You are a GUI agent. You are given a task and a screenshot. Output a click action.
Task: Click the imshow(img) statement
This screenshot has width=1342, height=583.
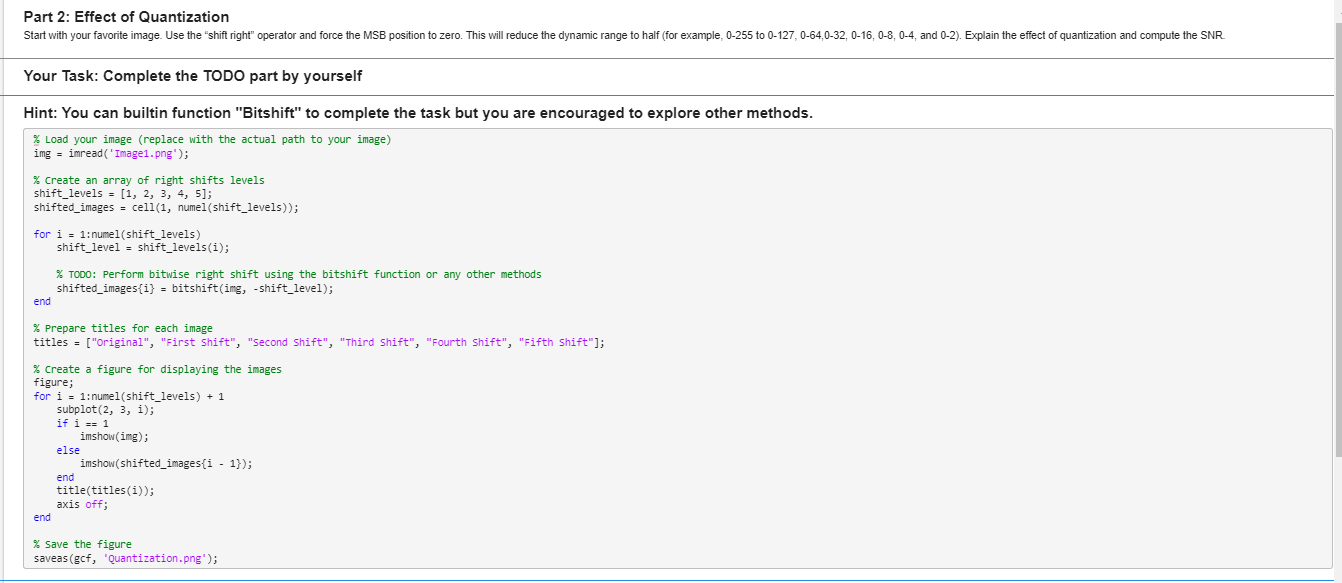[113, 436]
